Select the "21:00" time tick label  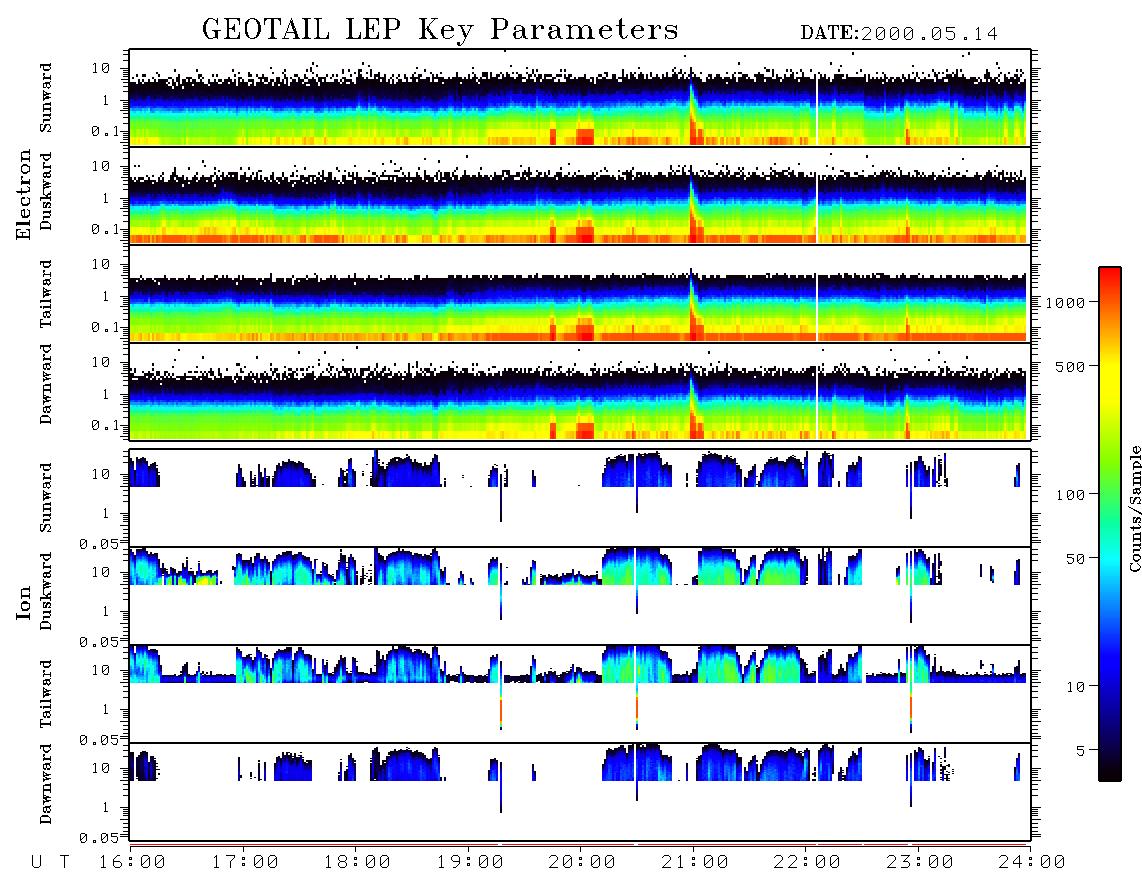[695, 863]
